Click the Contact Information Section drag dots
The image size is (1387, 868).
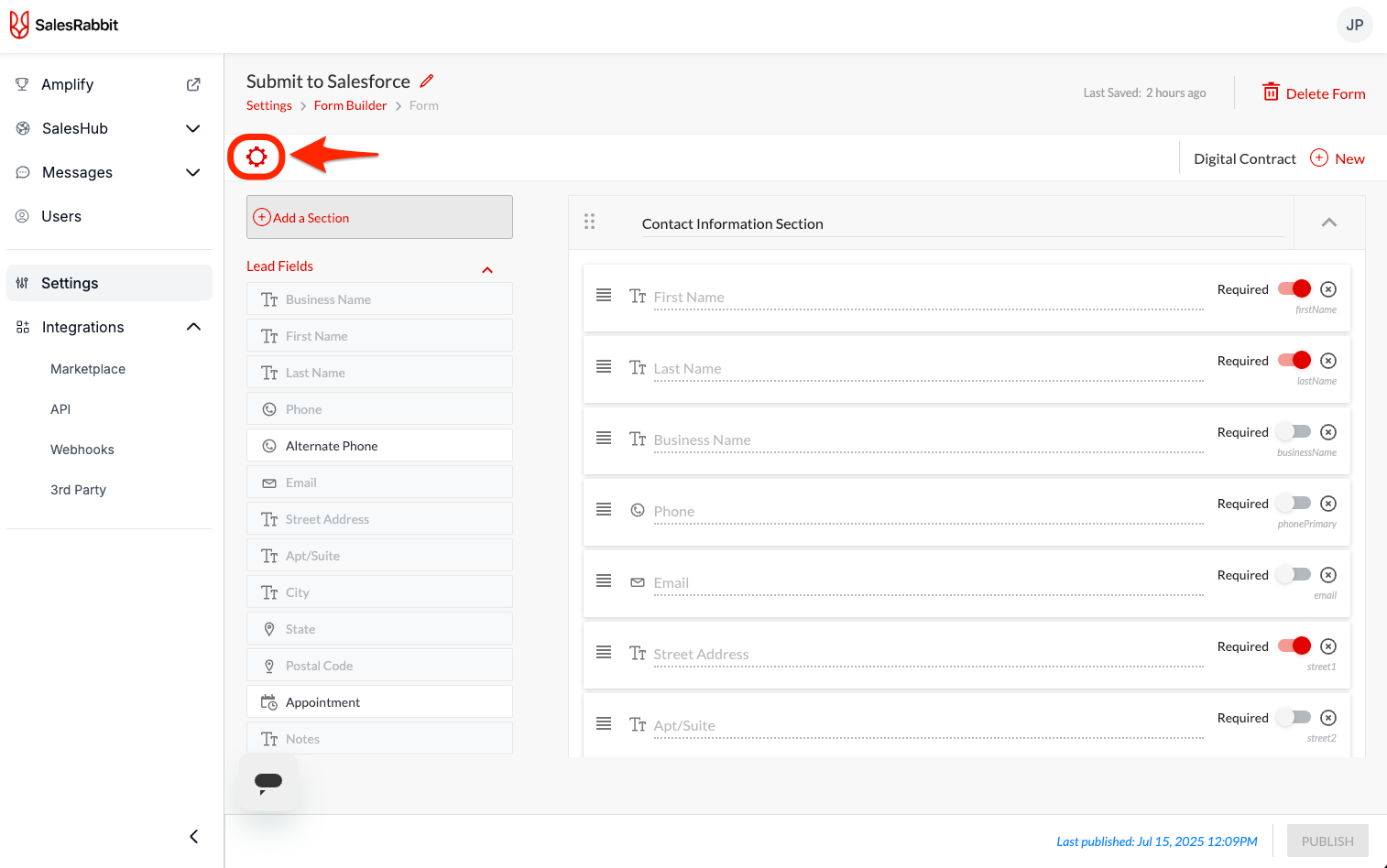(589, 222)
